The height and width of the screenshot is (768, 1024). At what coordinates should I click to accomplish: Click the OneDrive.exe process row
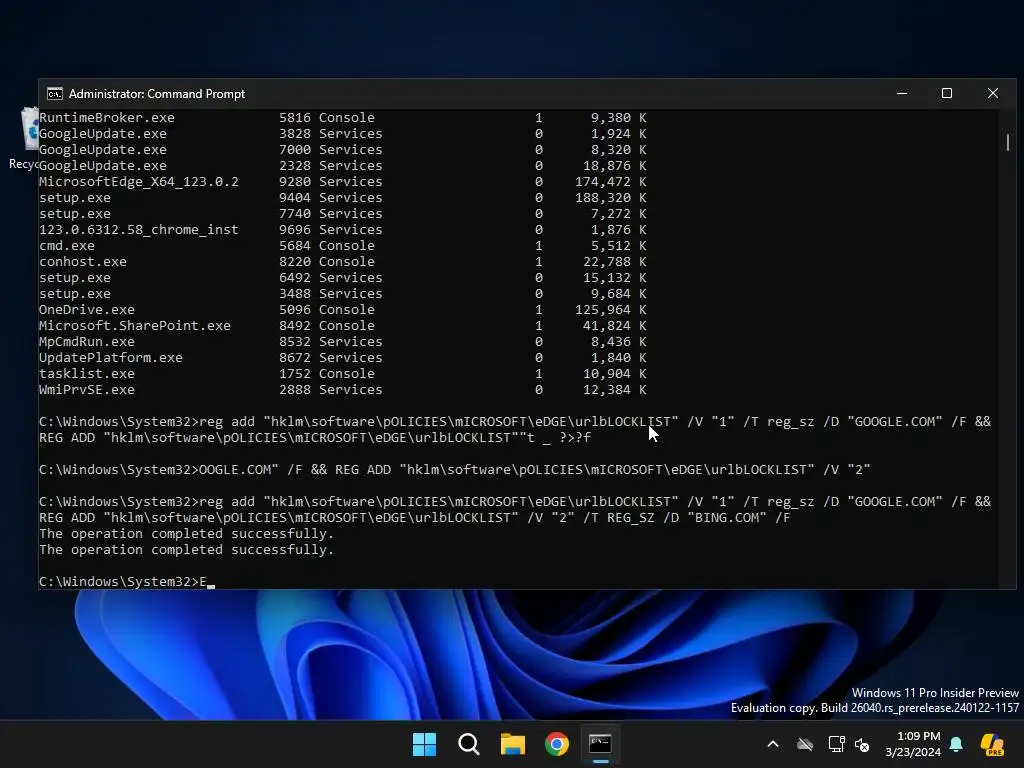(343, 310)
